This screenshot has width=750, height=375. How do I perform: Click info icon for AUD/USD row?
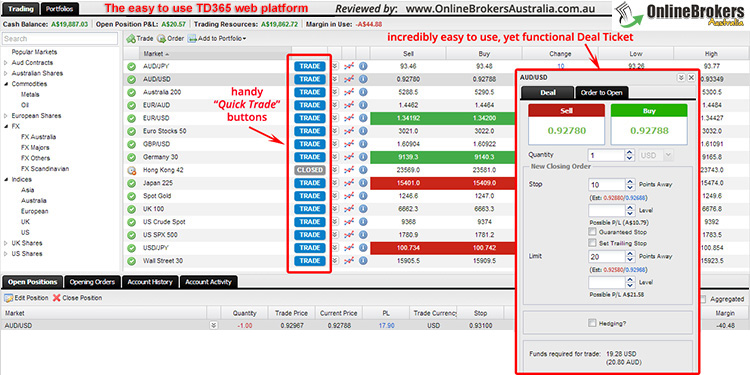click(363, 79)
